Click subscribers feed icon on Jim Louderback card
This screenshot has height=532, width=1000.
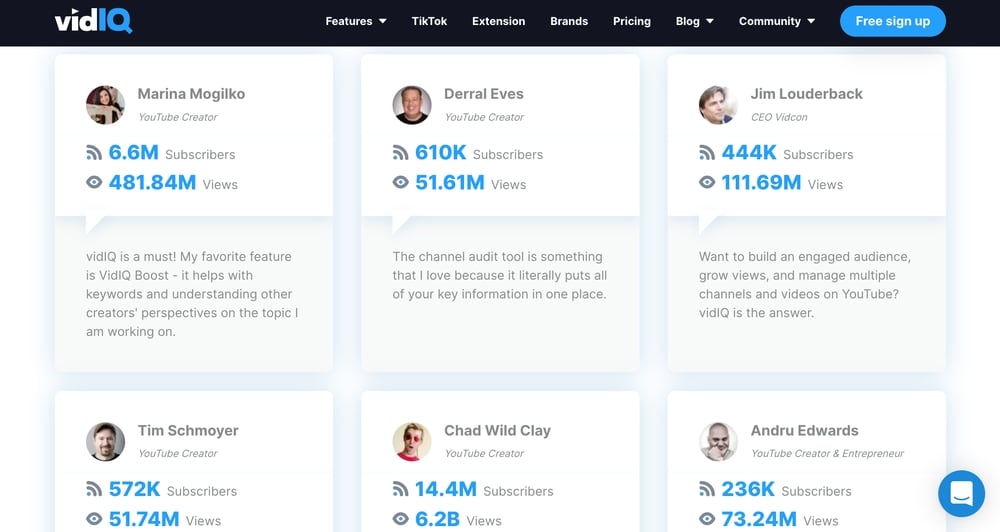tap(707, 153)
